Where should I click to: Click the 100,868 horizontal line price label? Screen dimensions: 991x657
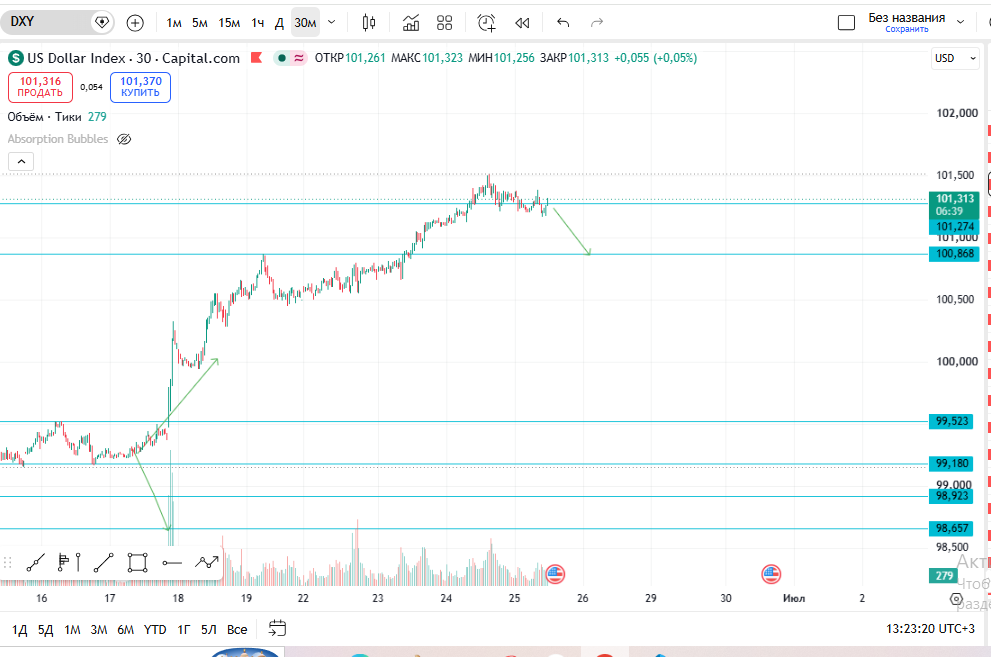point(954,254)
